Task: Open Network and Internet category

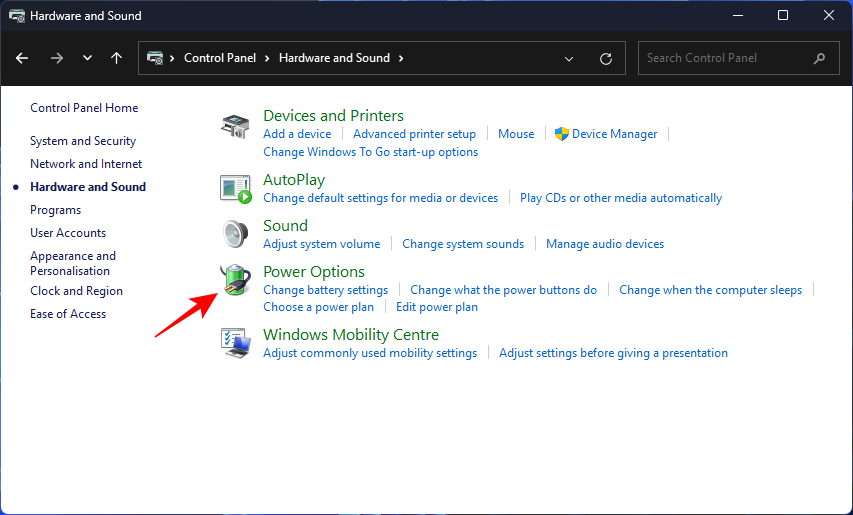Action: point(86,164)
